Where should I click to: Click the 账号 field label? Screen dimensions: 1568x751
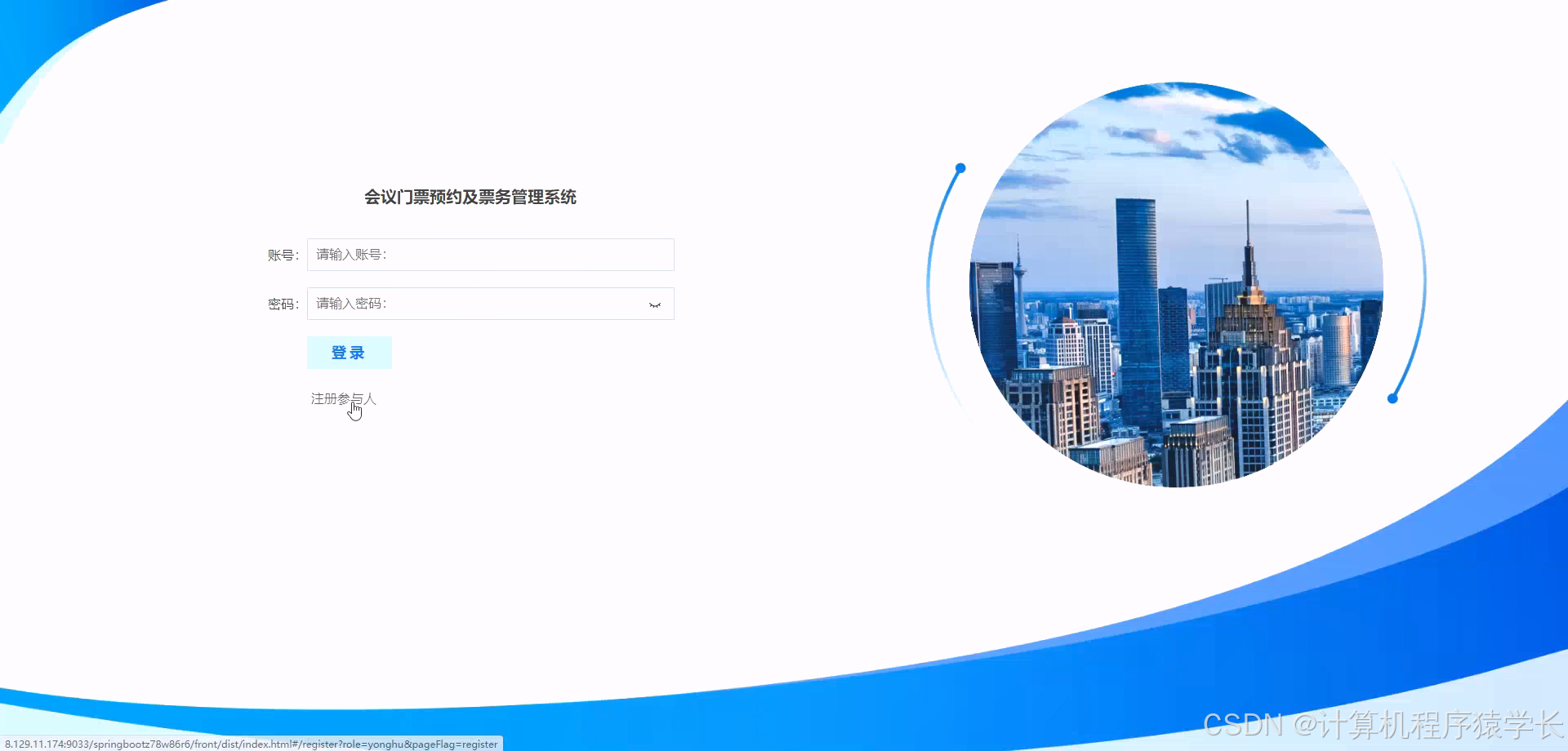(282, 254)
